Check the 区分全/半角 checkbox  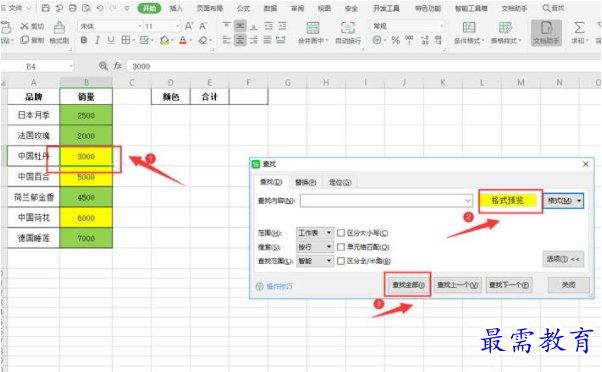pyautogui.click(x=341, y=261)
